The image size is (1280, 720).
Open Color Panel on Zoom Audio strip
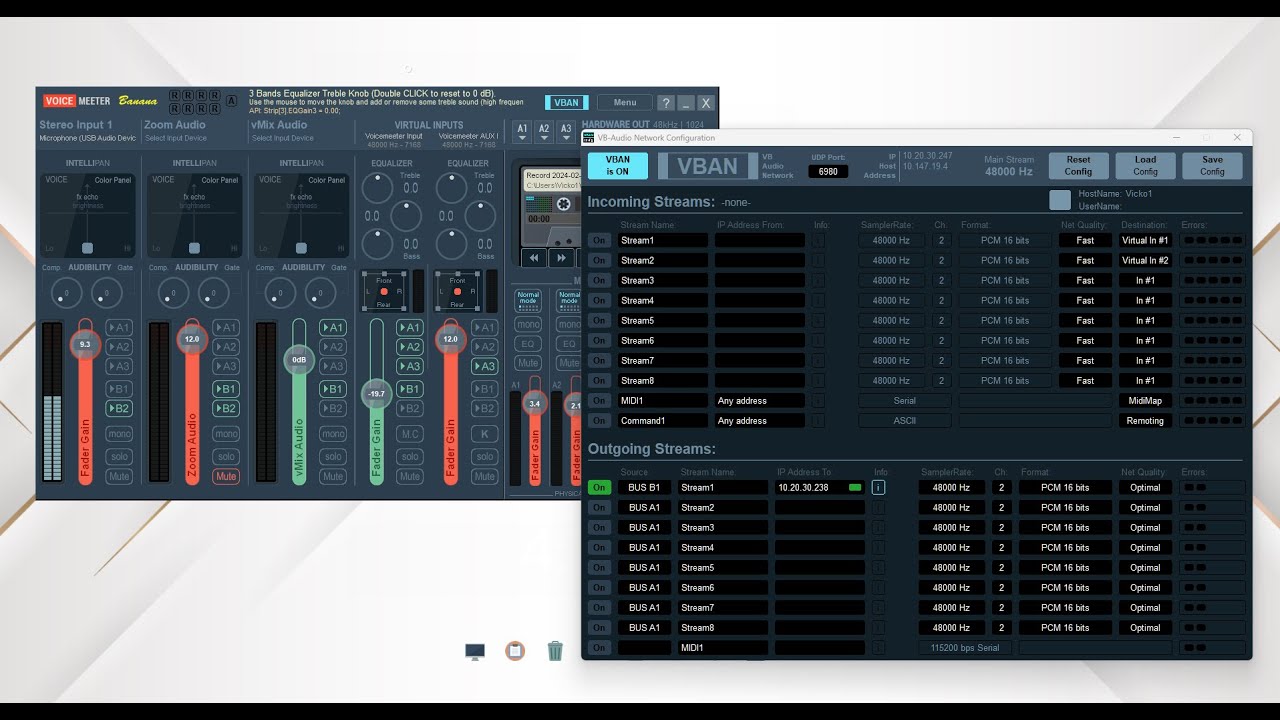[x=219, y=180]
